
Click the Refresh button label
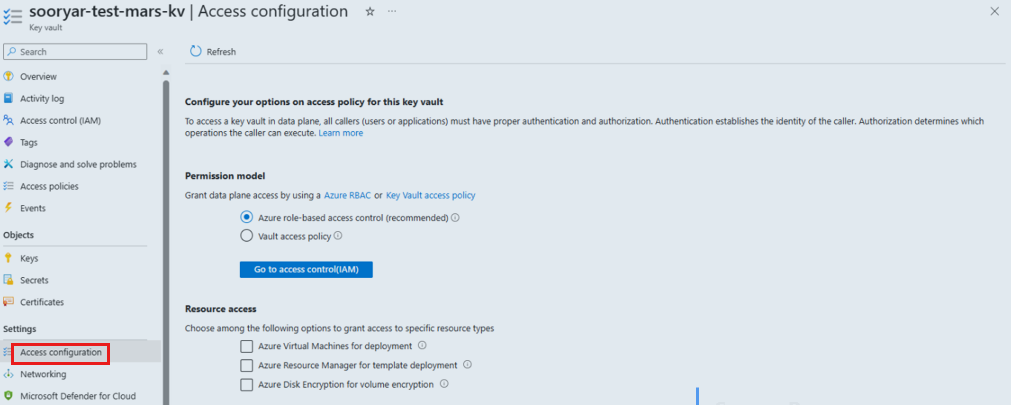click(x=221, y=52)
